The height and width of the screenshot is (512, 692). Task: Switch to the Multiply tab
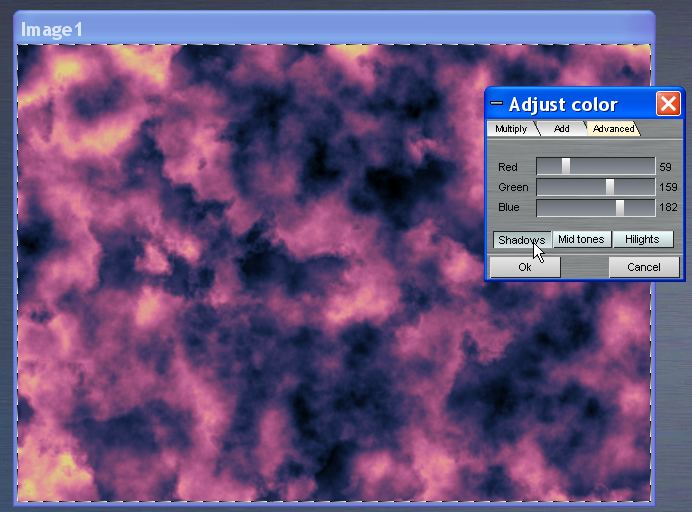click(x=511, y=129)
